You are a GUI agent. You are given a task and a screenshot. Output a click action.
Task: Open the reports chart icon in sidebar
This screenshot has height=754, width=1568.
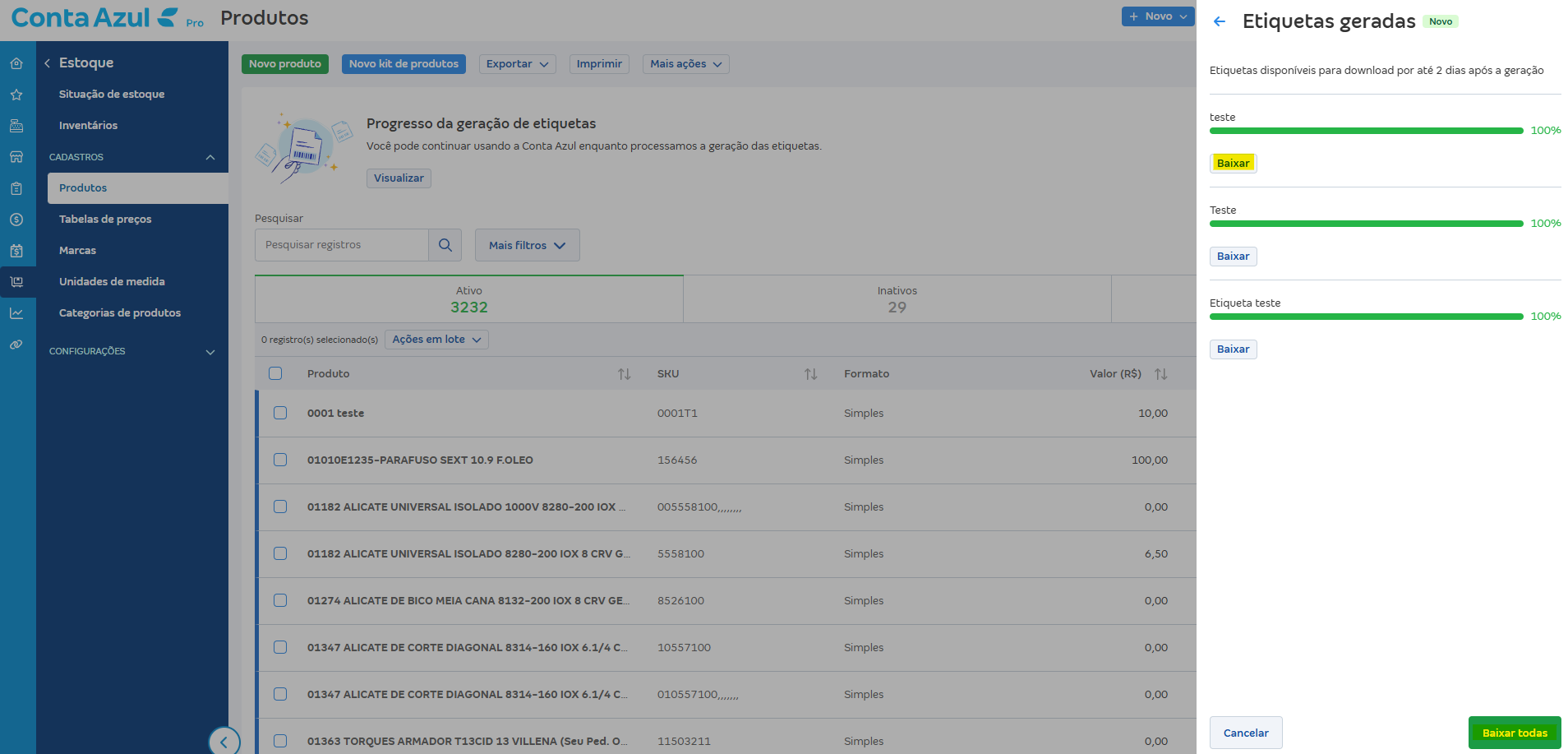point(16,313)
